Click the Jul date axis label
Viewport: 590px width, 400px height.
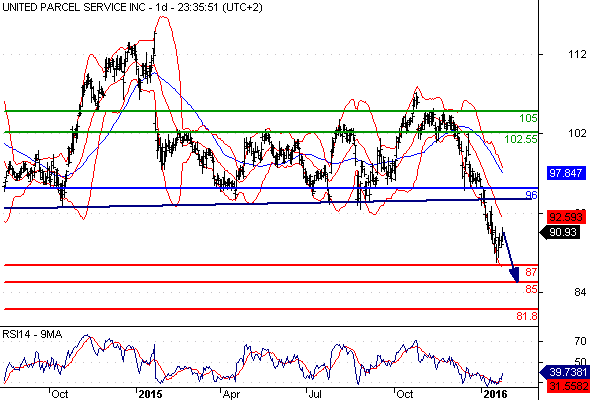(315, 394)
